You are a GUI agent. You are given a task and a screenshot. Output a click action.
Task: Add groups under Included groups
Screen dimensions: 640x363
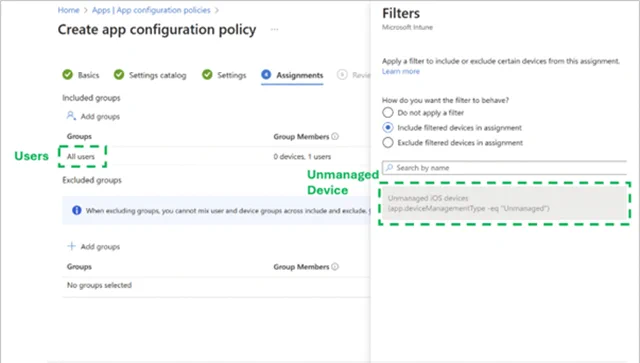pos(100,117)
